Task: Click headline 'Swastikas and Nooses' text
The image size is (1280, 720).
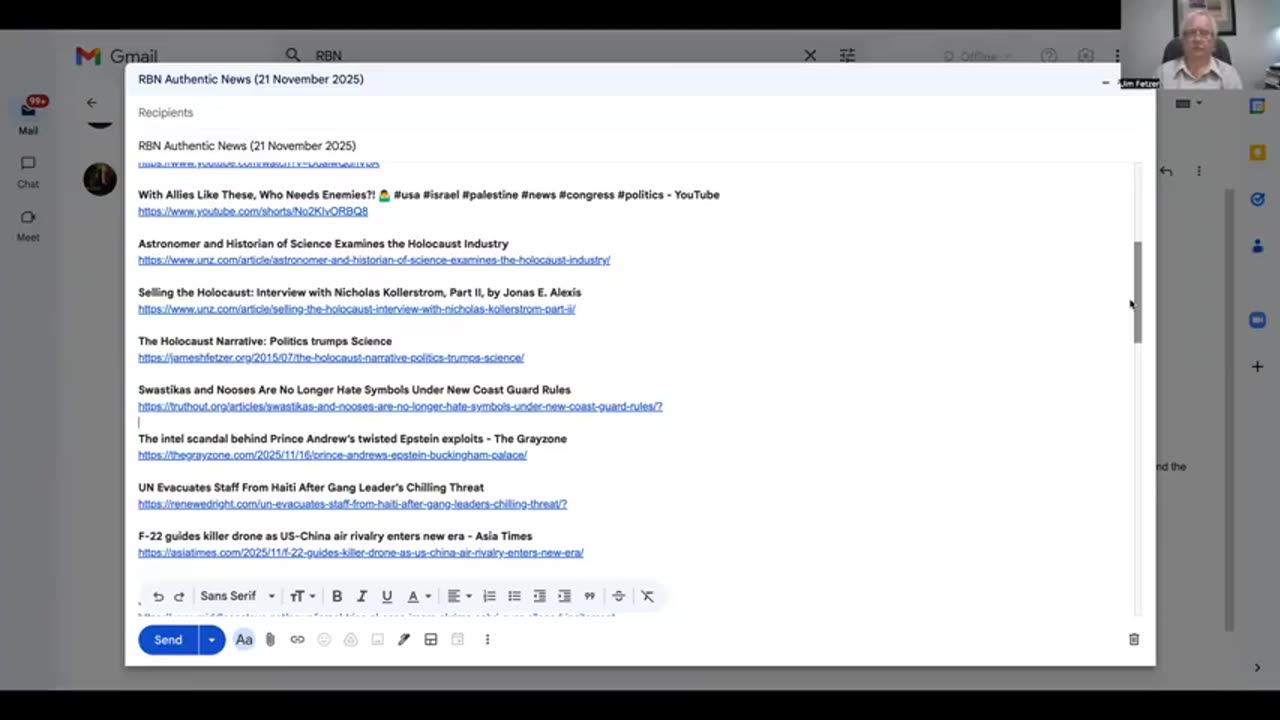Action: coord(354,390)
